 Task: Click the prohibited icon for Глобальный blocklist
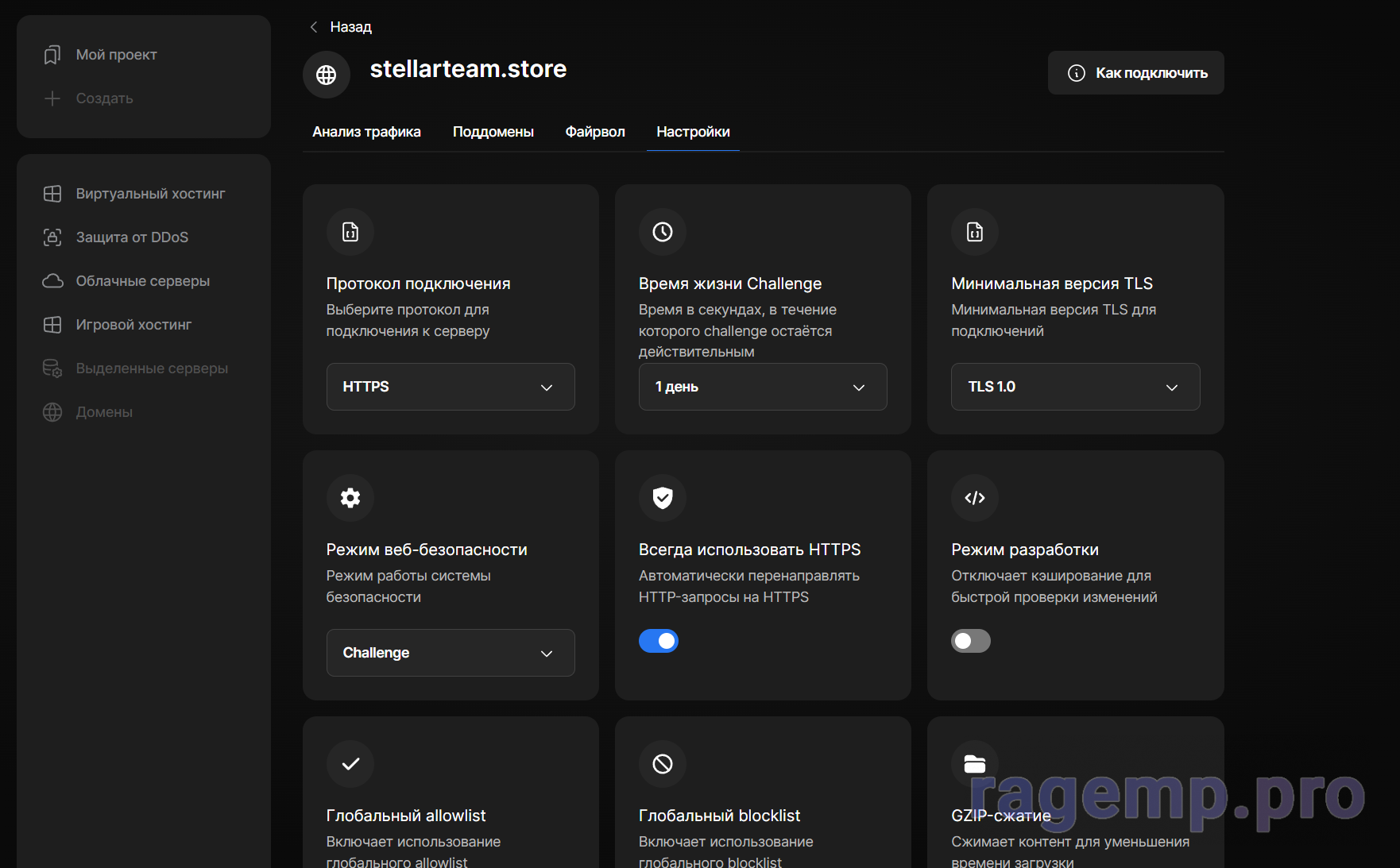point(663,764)
